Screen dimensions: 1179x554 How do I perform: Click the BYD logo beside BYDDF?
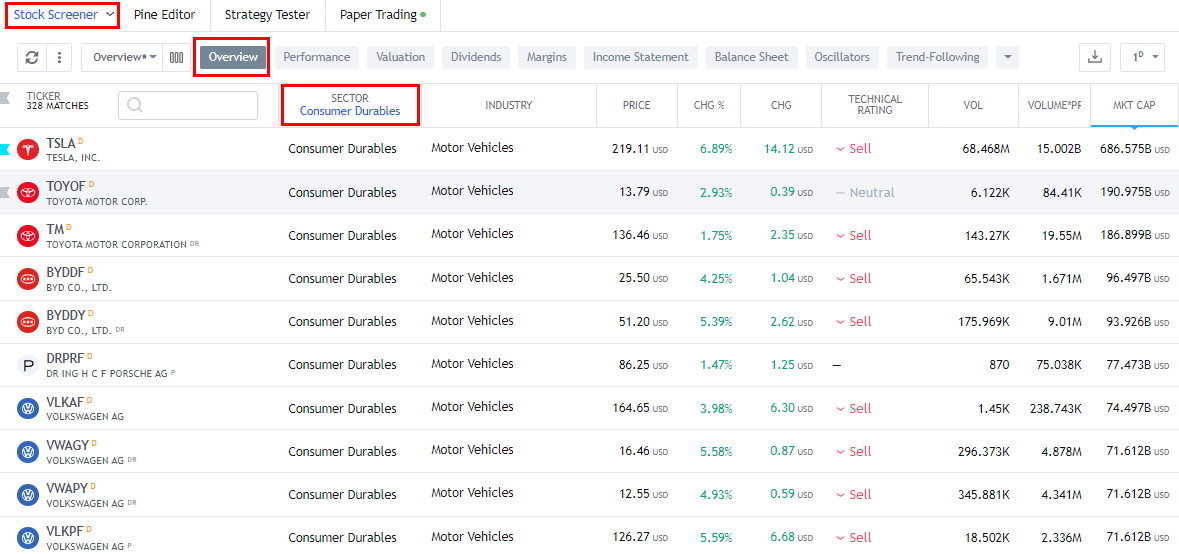click(x=28, y=279)
